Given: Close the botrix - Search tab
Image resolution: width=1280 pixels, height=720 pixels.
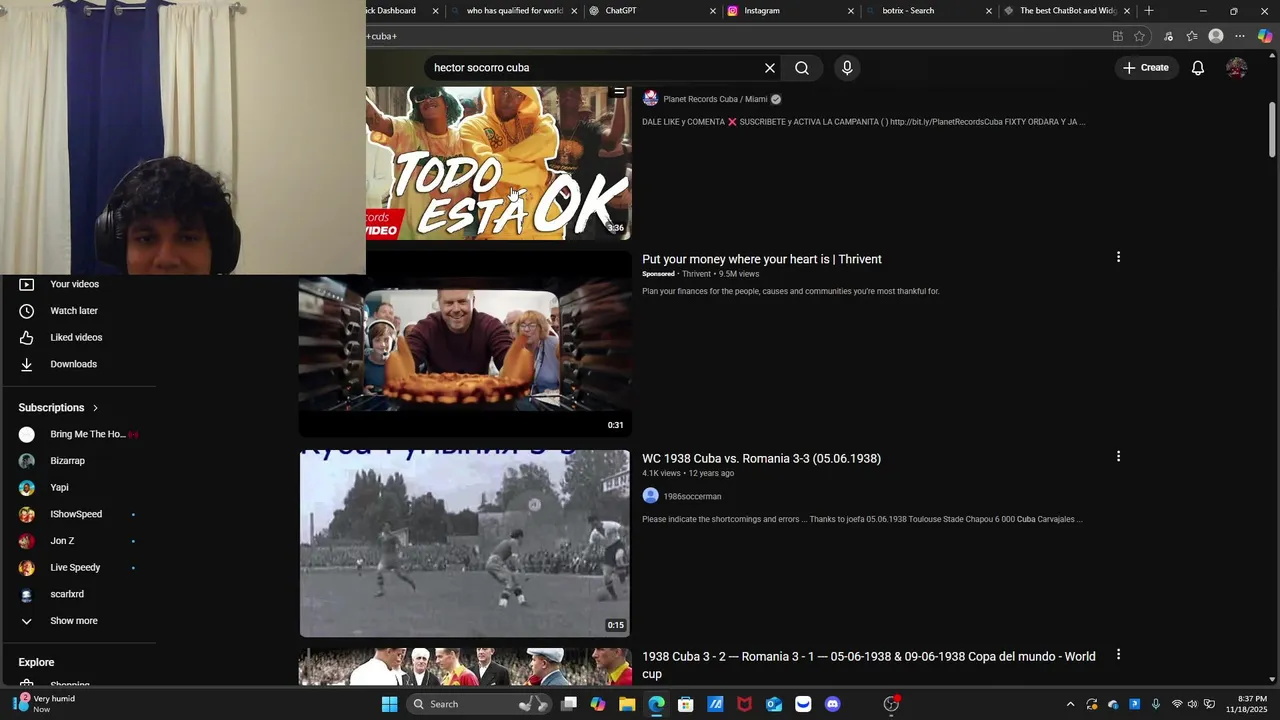Looking at the screenshot, I should 989,11.
